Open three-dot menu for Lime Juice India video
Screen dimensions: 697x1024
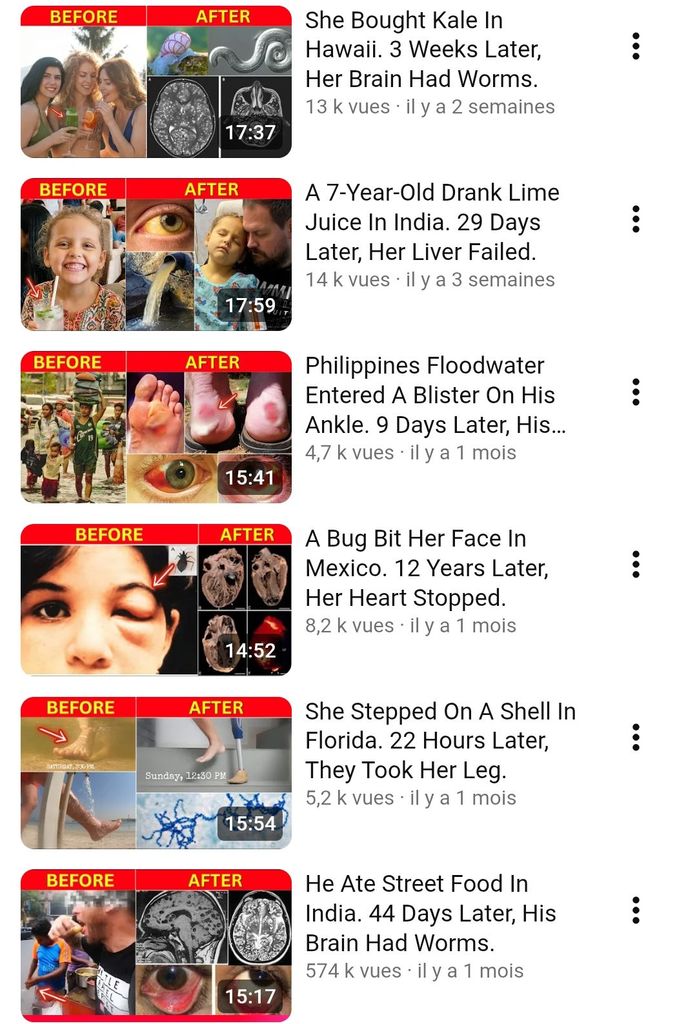636,219
